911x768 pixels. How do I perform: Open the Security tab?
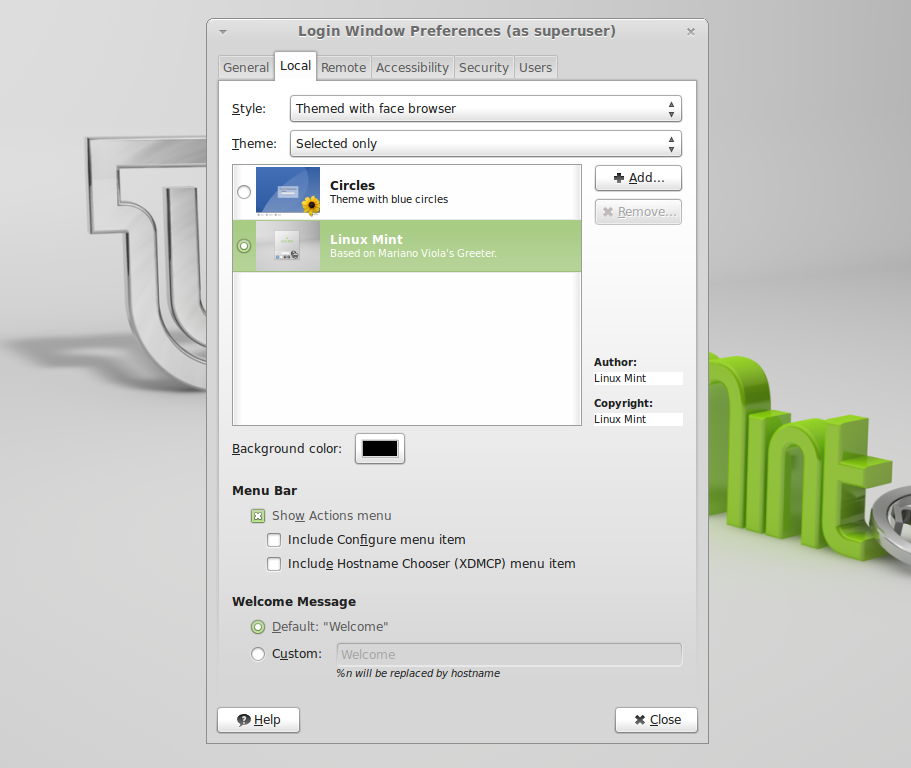[483, 67]
